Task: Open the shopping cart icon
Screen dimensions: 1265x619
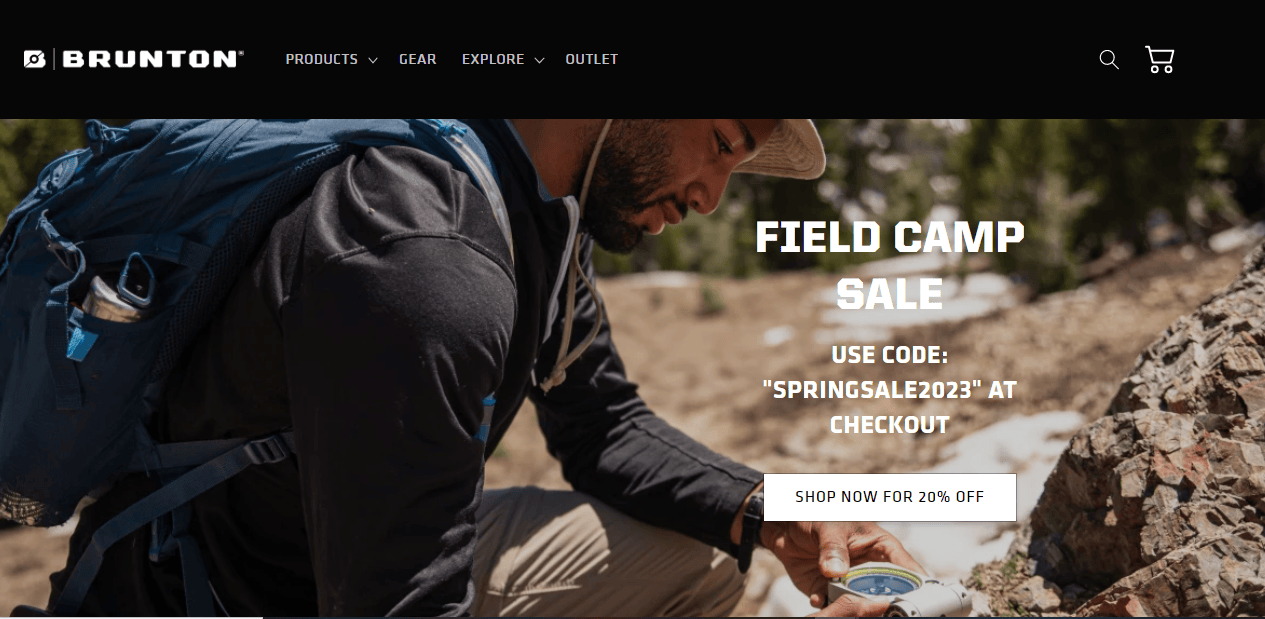Action: pos(1160,60)
